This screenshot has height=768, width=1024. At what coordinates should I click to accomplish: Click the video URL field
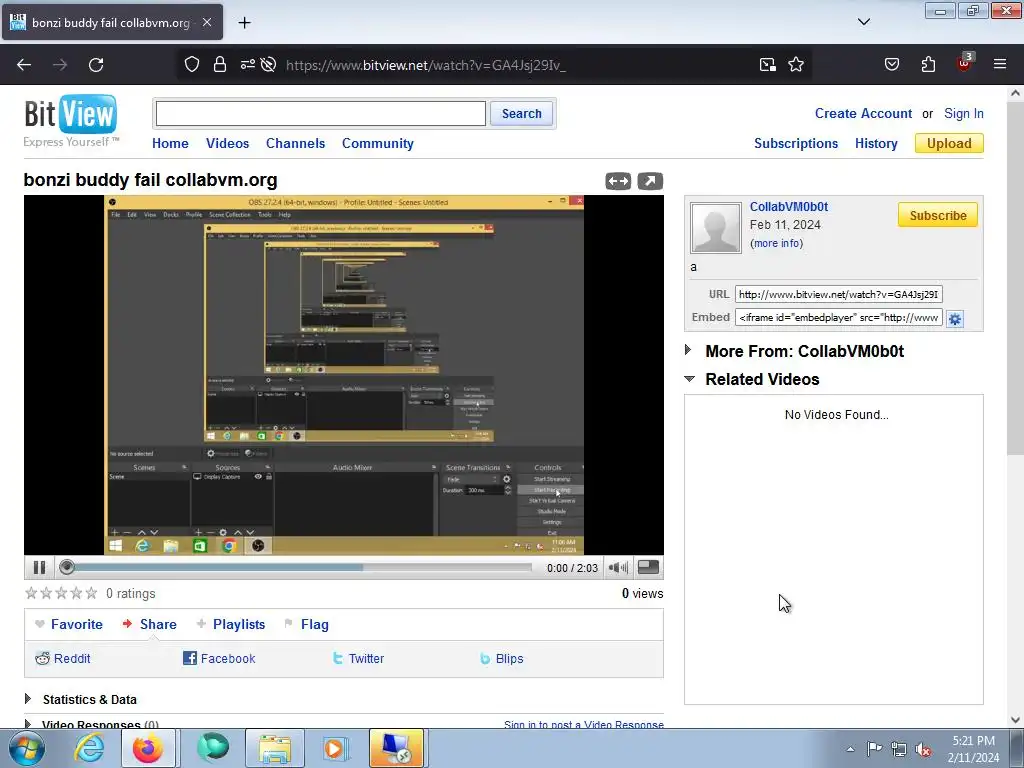point(839,295)
